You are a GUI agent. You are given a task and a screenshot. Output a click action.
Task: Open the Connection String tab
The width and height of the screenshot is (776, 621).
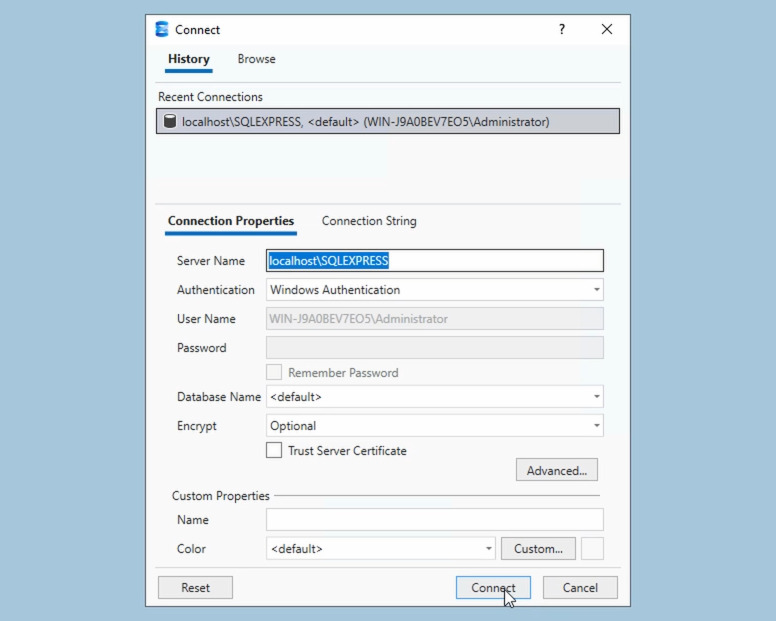click(x=369, y=221)
